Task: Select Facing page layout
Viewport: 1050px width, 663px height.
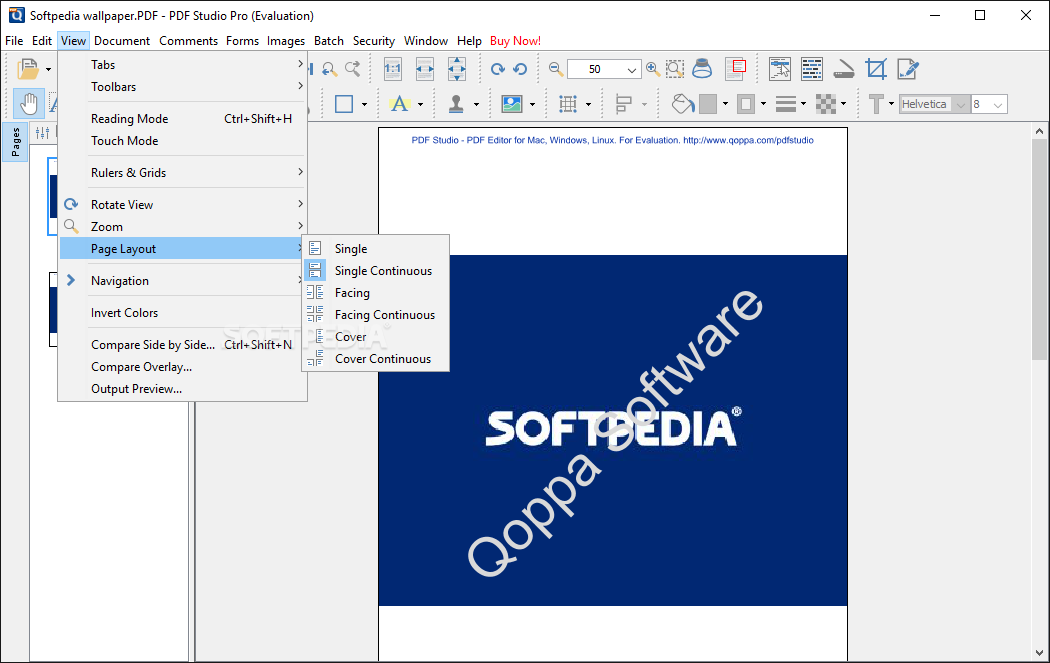Action: [376, 293]
